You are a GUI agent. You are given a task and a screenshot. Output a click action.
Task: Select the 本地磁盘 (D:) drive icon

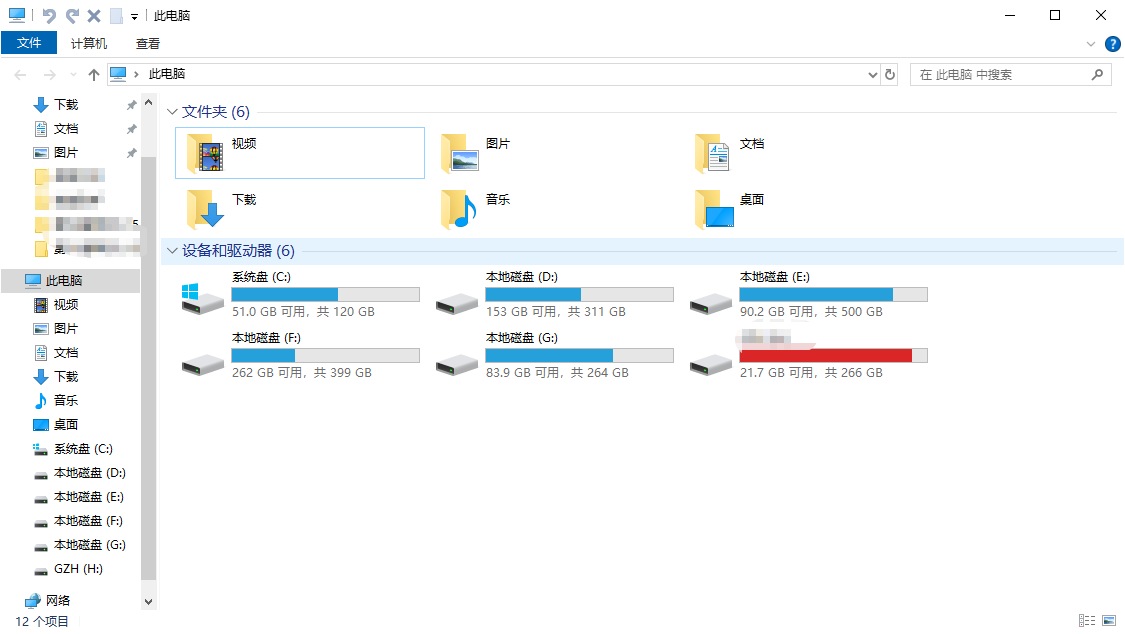click(456, 304)
